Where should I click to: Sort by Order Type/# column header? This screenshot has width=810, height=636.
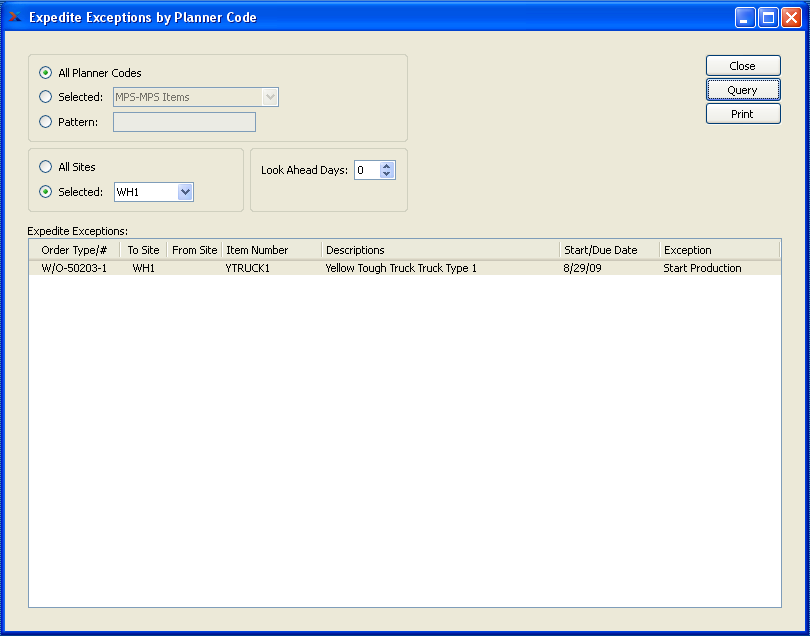pos(74,250)
